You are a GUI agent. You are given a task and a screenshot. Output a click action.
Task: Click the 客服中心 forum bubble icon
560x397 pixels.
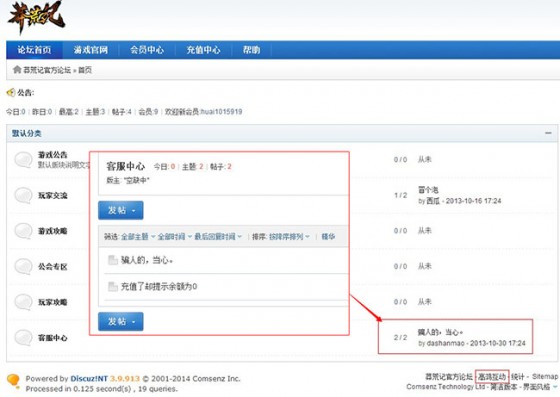(x=24, y=337)
